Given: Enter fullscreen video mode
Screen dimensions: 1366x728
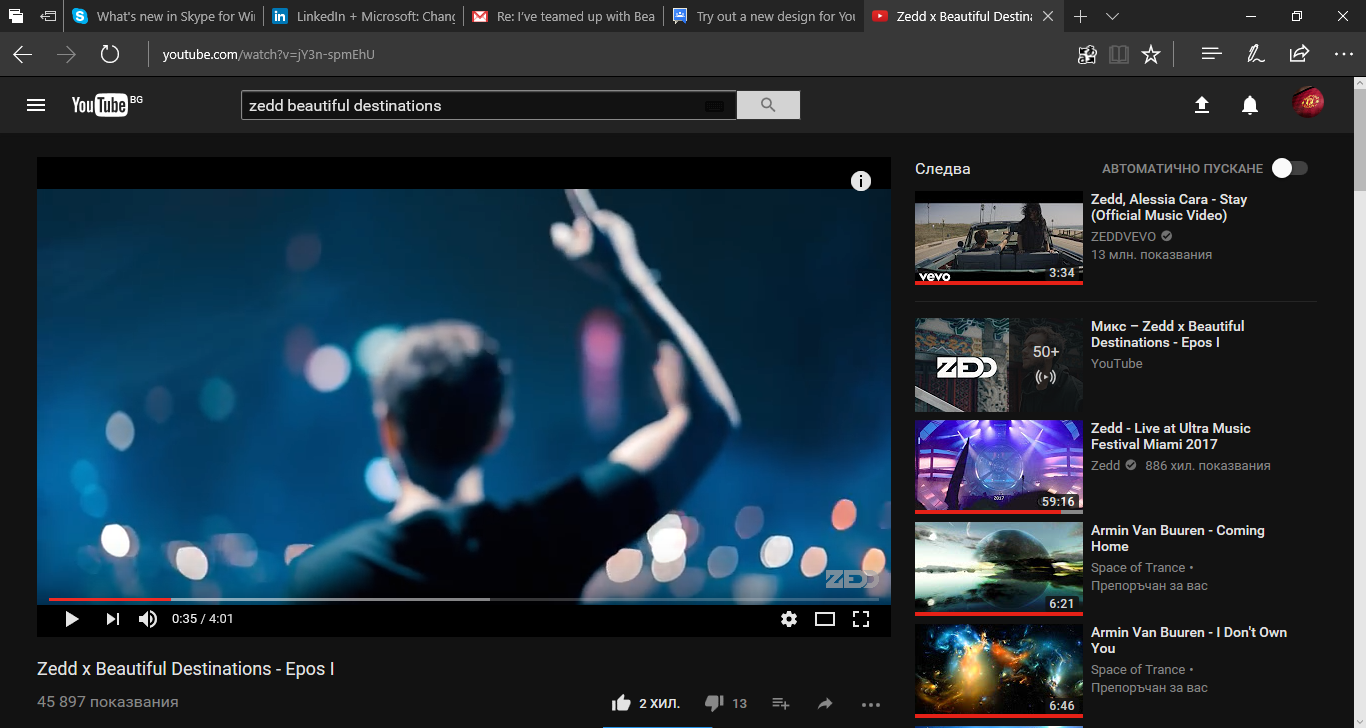Looking at the screenshot, I should pos(861,619).
